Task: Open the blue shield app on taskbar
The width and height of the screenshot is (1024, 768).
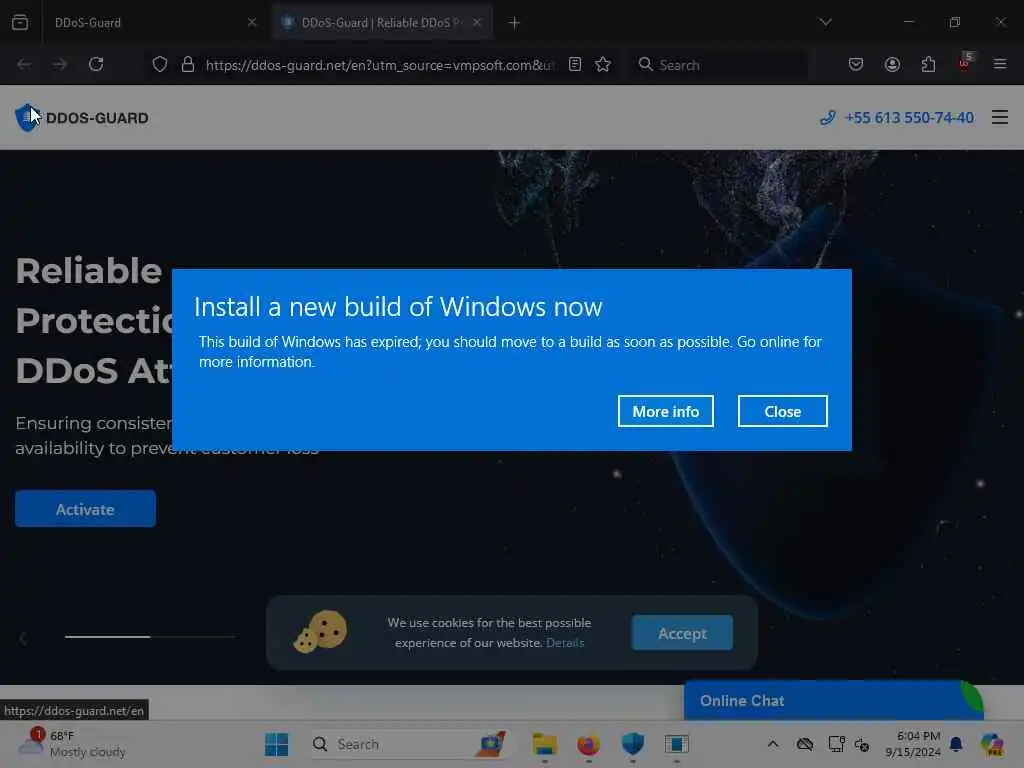Action: coord(632,744)
